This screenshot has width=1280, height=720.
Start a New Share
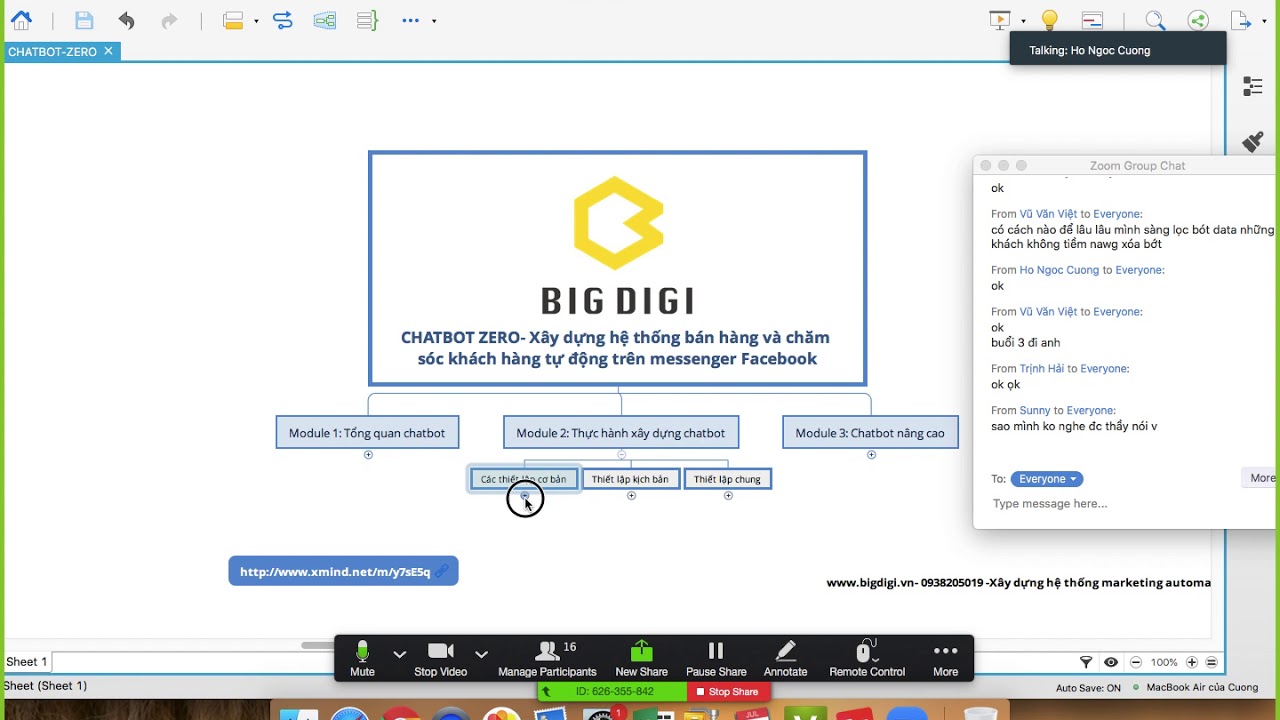641,659
